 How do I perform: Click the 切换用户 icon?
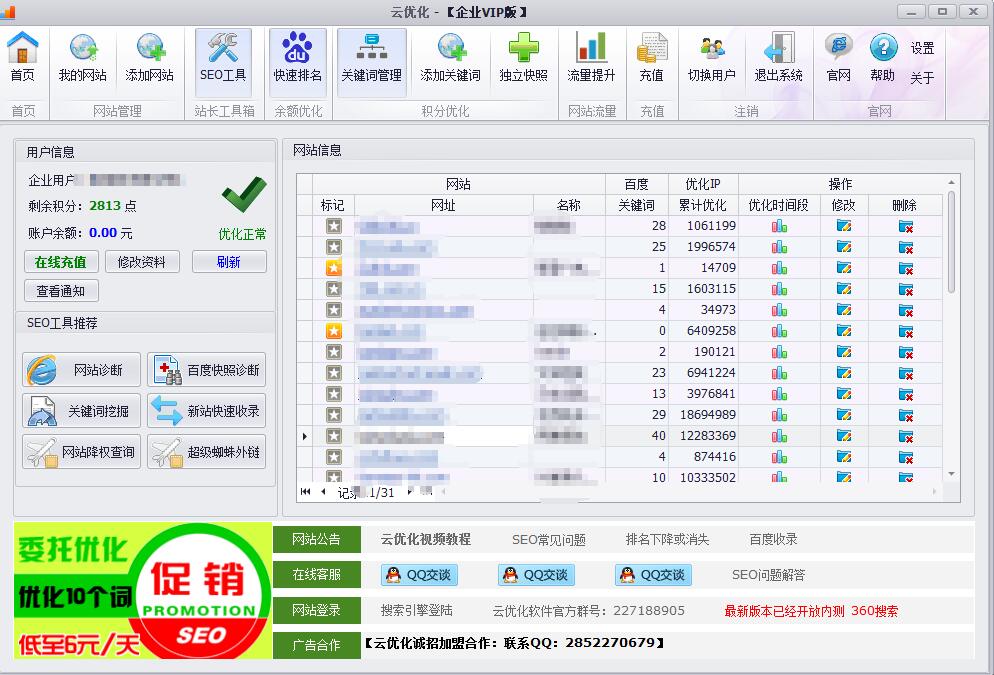[x=711, y=57]
